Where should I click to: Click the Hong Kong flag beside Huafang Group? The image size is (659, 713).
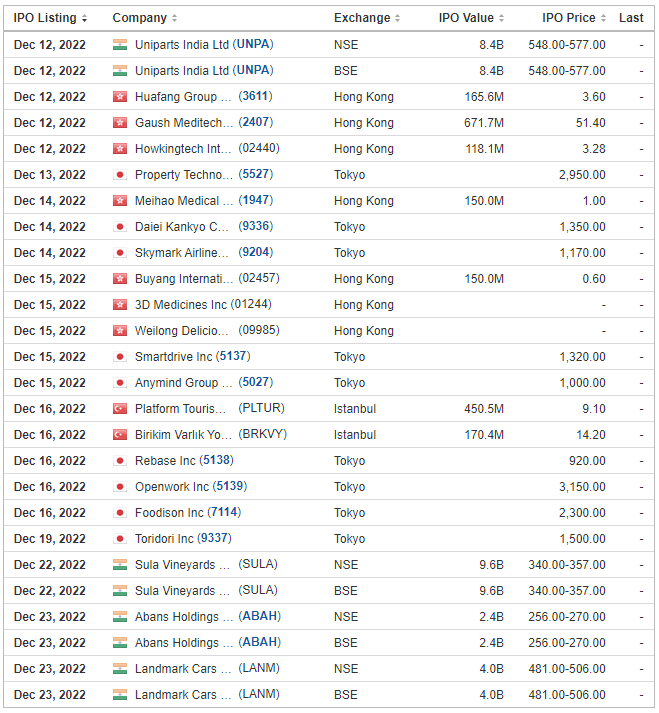pyautogui.click(x=120, y=96)
